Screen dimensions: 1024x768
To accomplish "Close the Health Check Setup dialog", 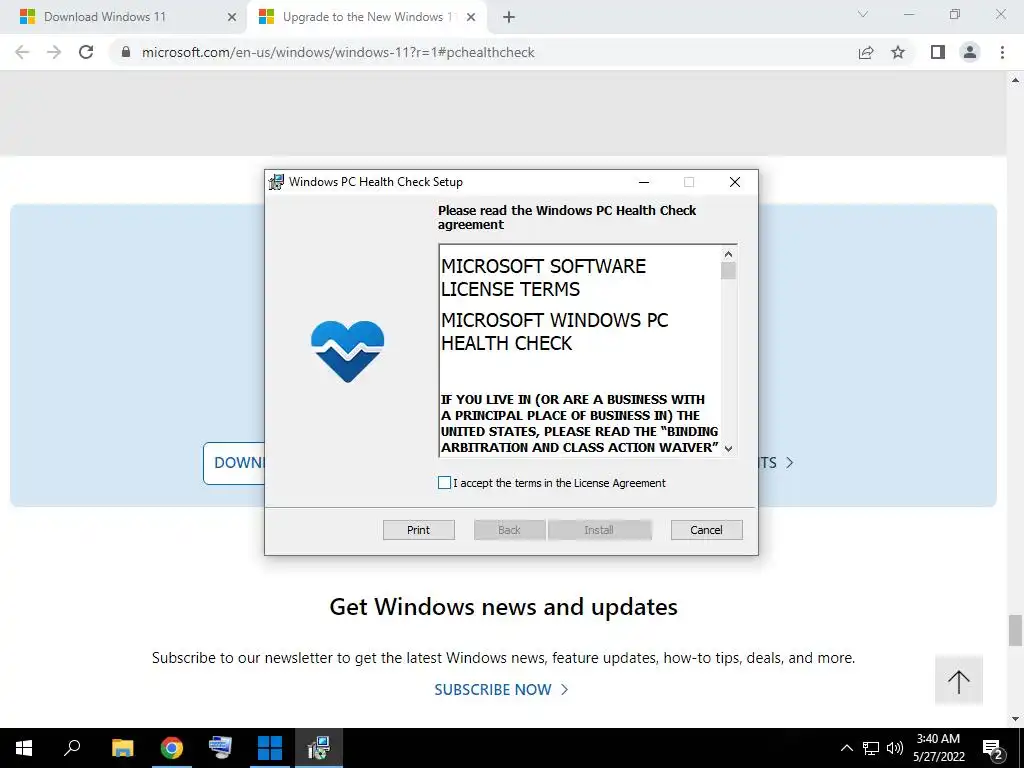I will click(x=735, y=182).
